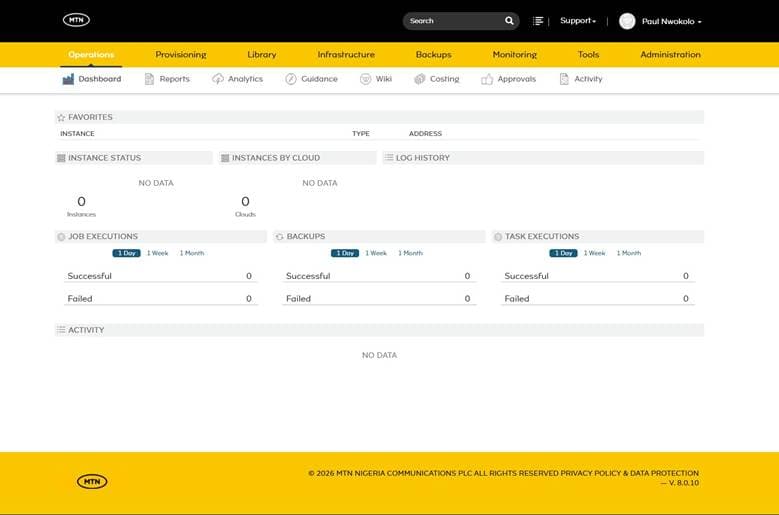Go to the Approvals sub-tab

(x=509, y=79)
